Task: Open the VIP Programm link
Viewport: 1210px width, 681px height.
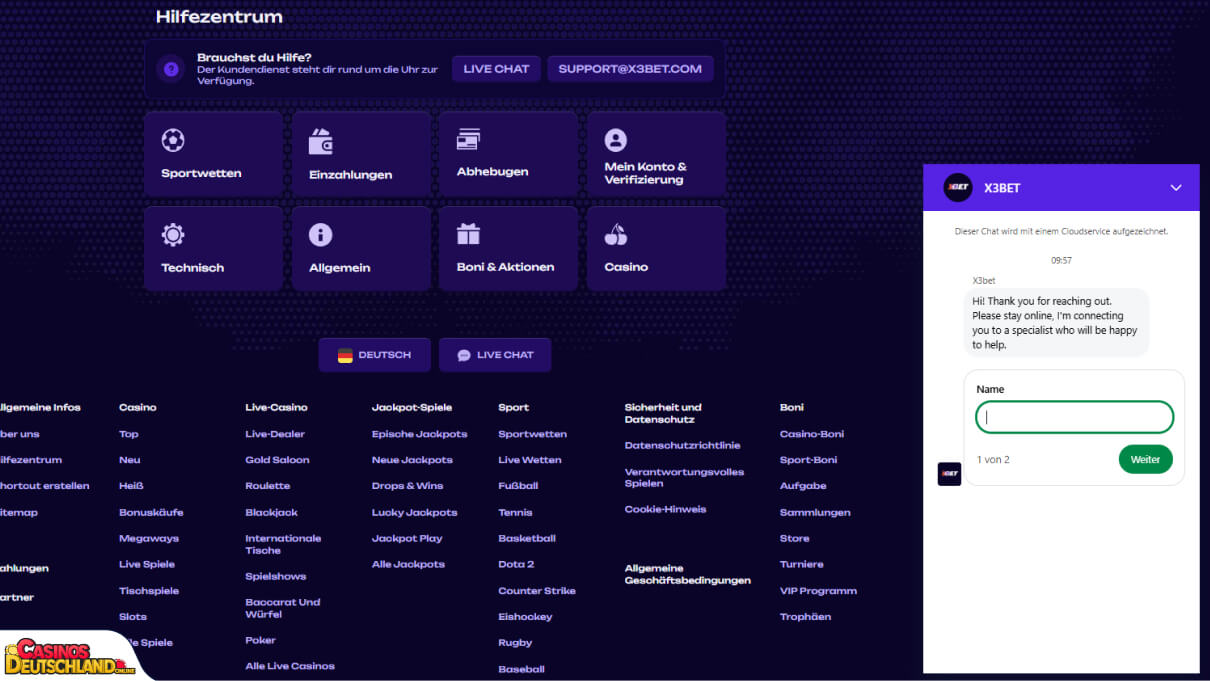Action: click(x=818, y=591)
